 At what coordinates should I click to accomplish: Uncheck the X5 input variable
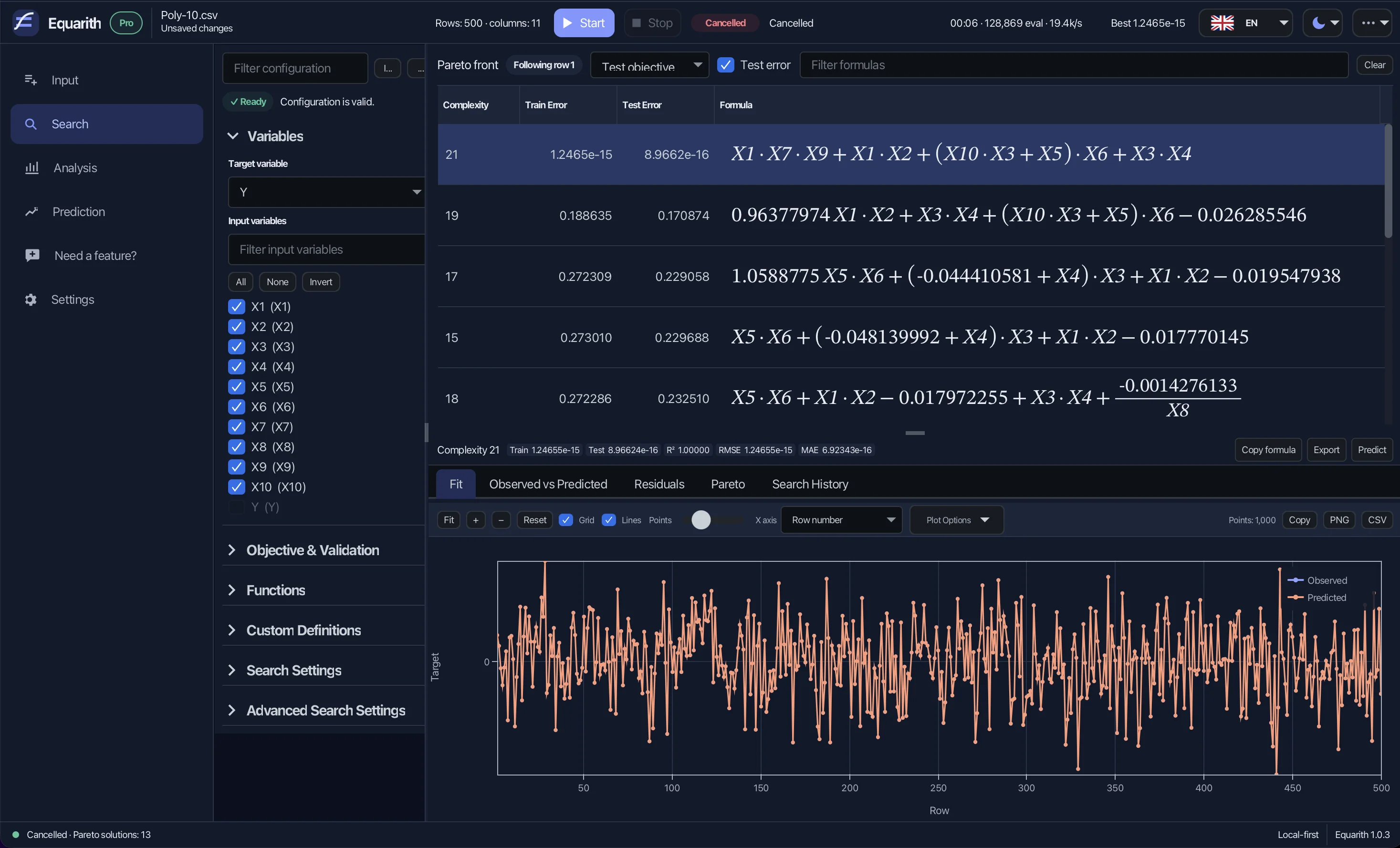[x=236, y=387]
